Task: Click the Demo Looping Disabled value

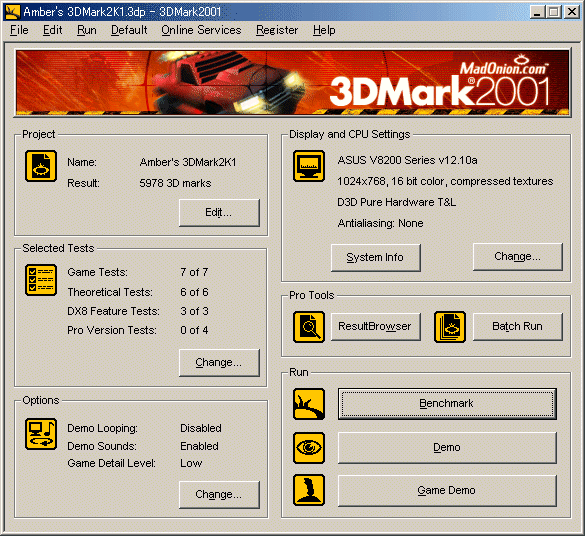Action: (x=201, y=428)
